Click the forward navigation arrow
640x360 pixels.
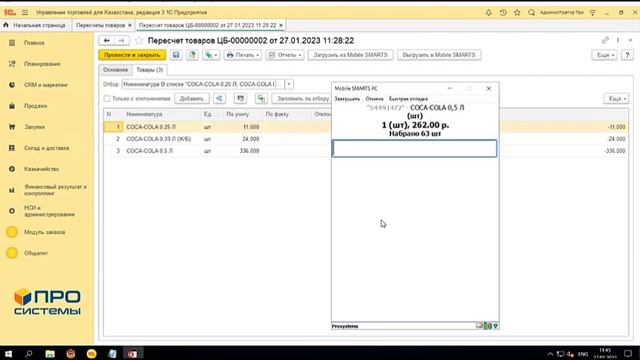point(122,40)
